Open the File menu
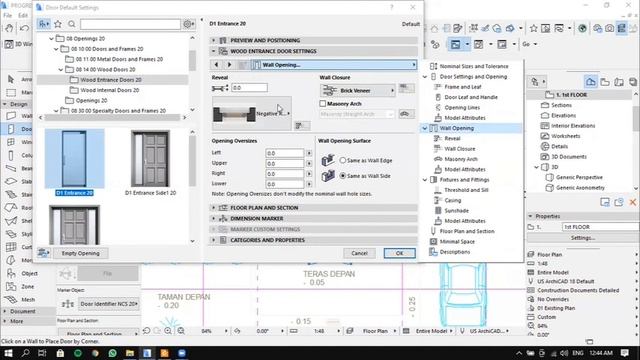Image resolution: width=640 pixels, height=360 pixels. pos(8,16)
